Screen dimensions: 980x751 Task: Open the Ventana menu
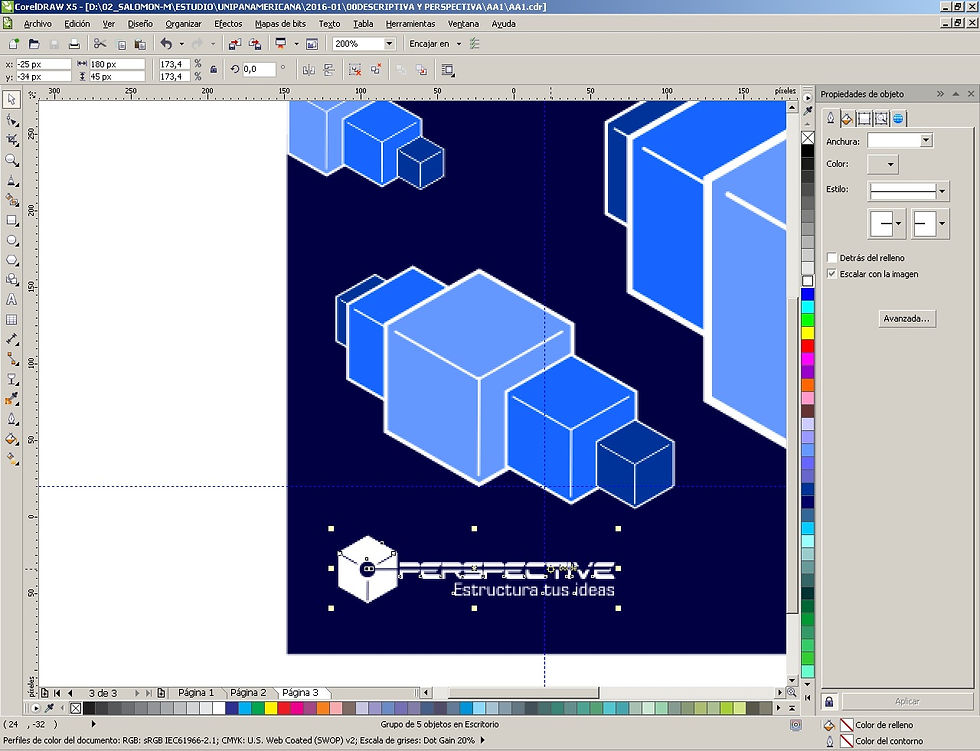click(463, 24)
